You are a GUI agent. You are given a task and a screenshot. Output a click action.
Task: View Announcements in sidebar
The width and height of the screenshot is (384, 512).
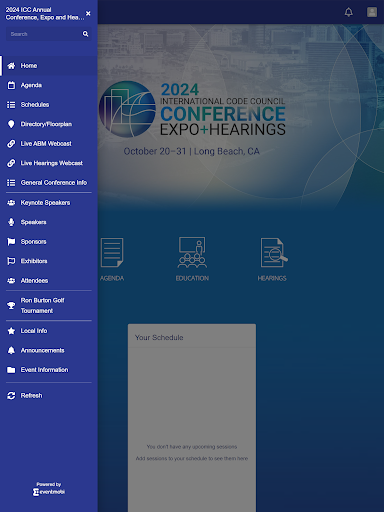pyautogui.click(x=49, y=350)
